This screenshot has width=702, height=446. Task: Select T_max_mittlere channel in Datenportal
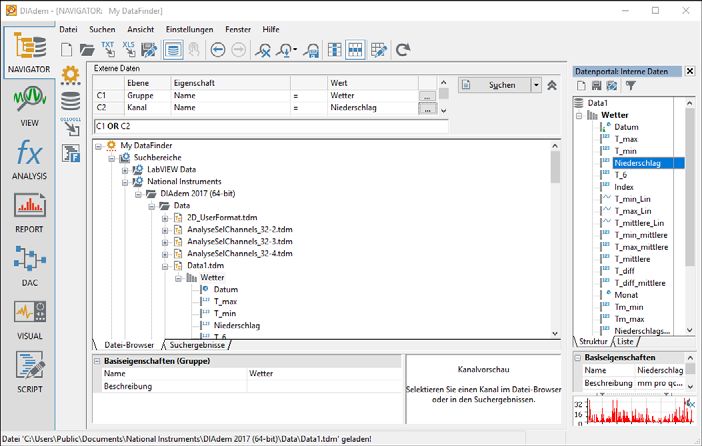point(641,247)
